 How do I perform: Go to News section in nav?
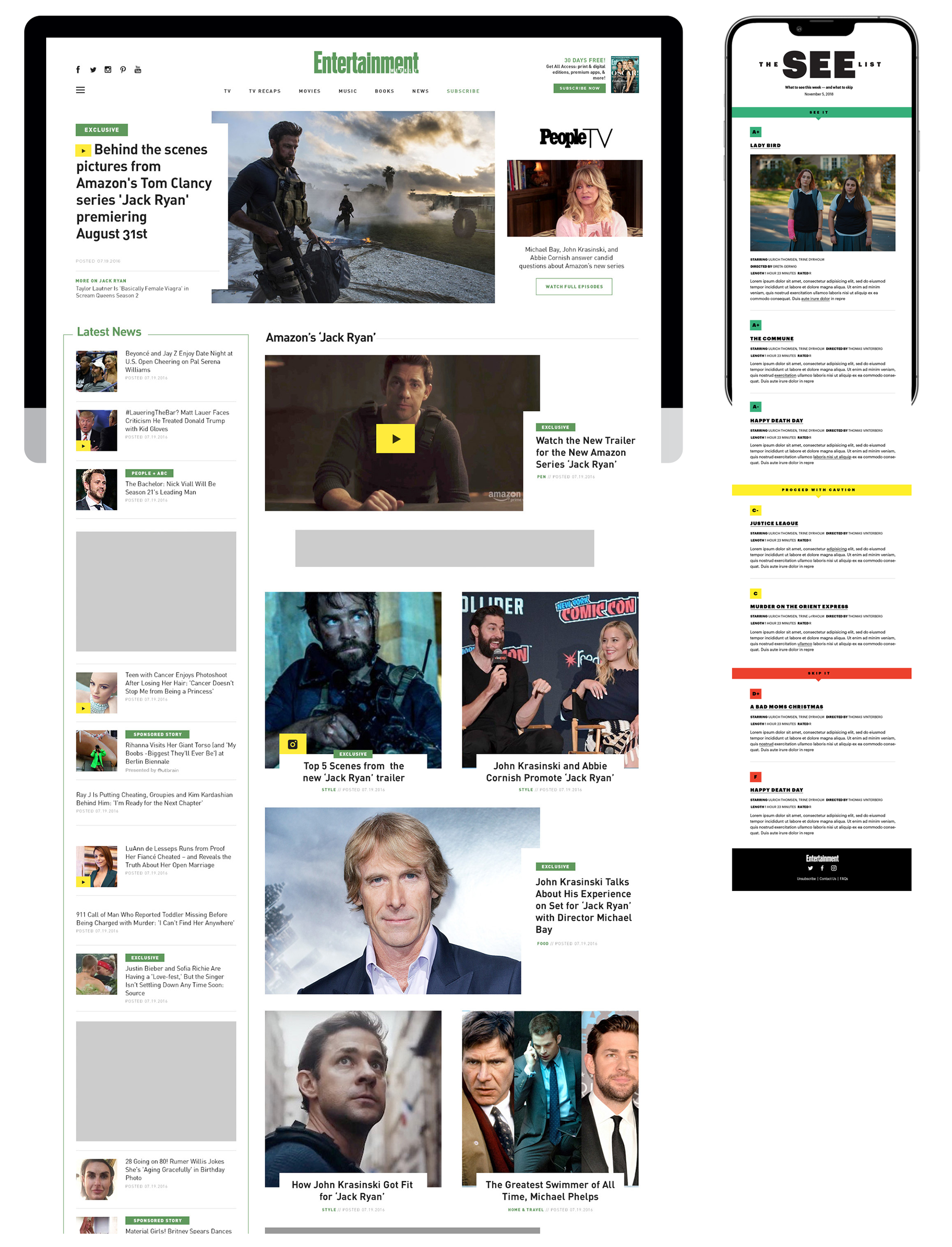pos(420,91)
